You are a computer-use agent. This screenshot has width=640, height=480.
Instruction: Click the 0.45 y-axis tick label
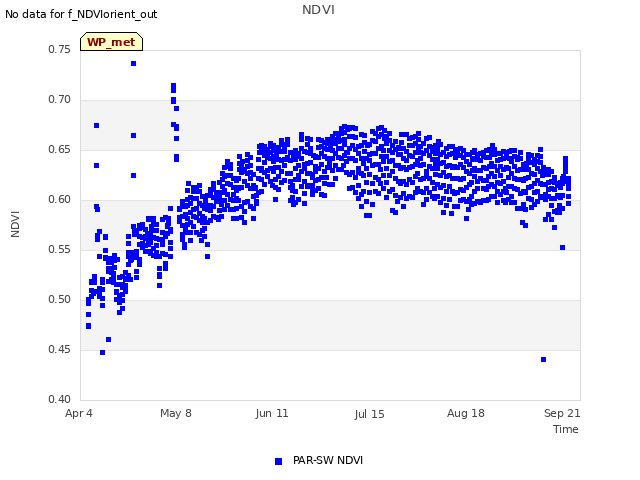coord(60,349)
